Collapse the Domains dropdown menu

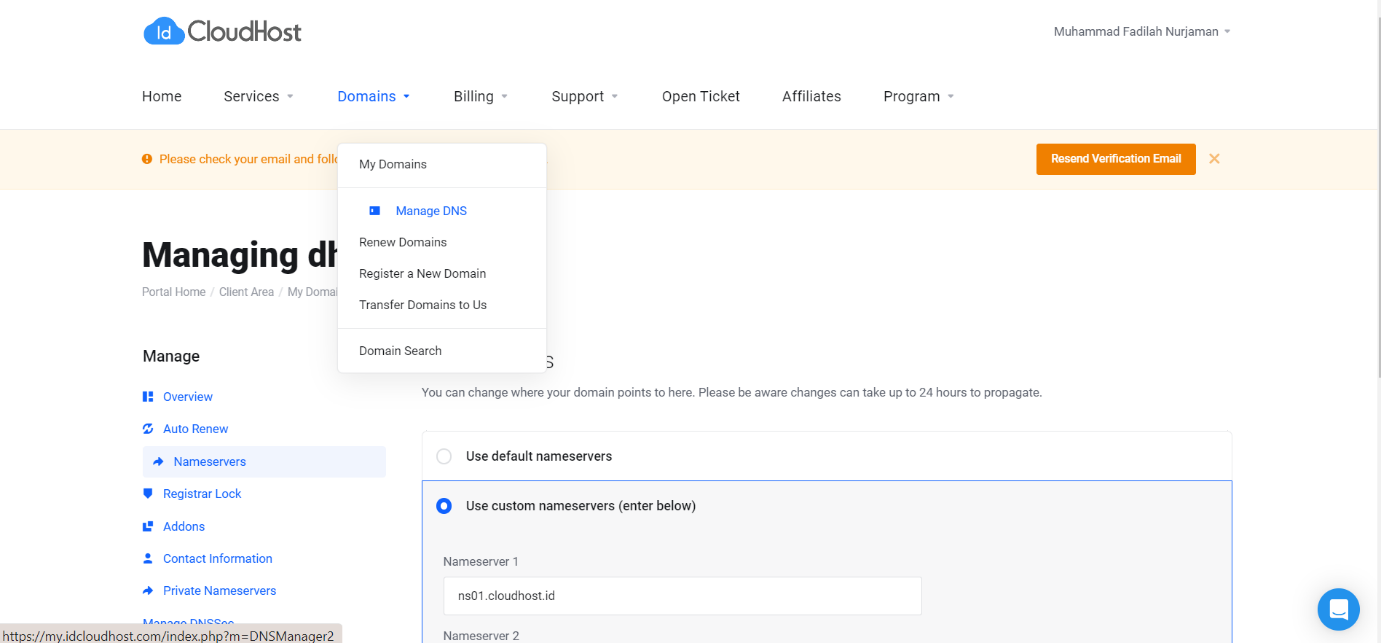click(x=374, y=96)
